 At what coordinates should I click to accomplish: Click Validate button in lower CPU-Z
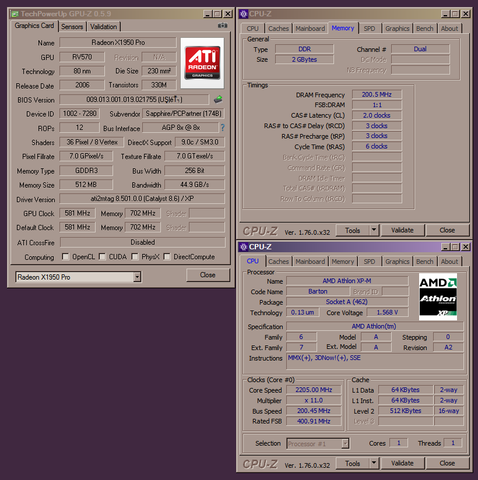[402, 463]
